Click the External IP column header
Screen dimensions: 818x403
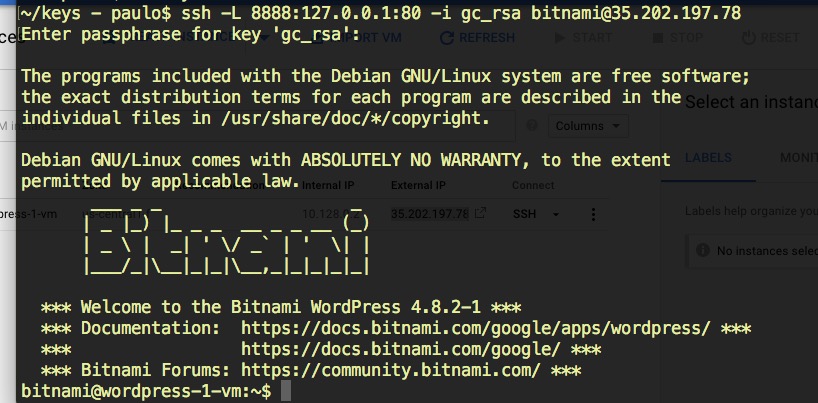(x=418, y=185)
